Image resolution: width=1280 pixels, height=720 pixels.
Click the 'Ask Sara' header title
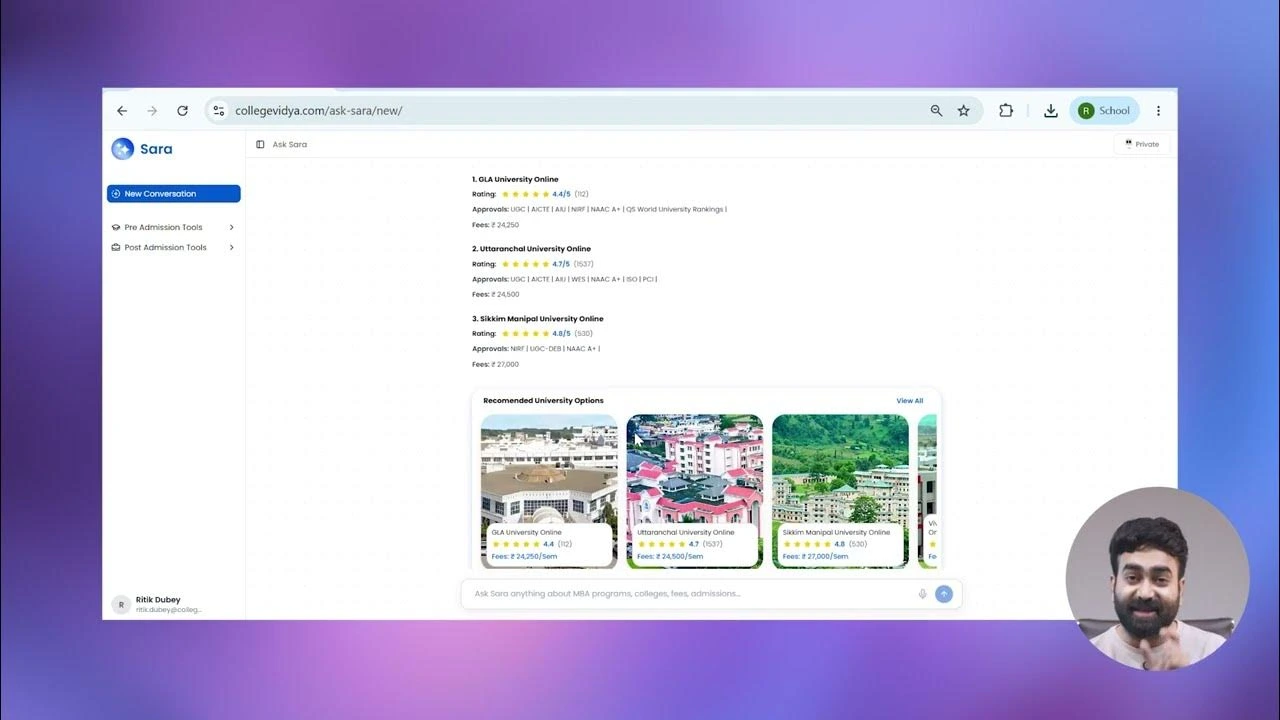pos(290,144)
